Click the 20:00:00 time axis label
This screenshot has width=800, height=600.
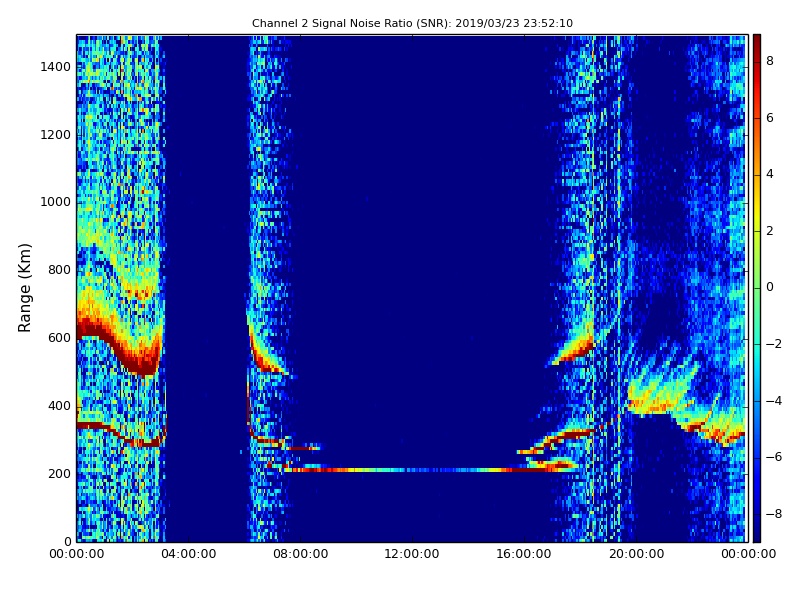point(636,554)
